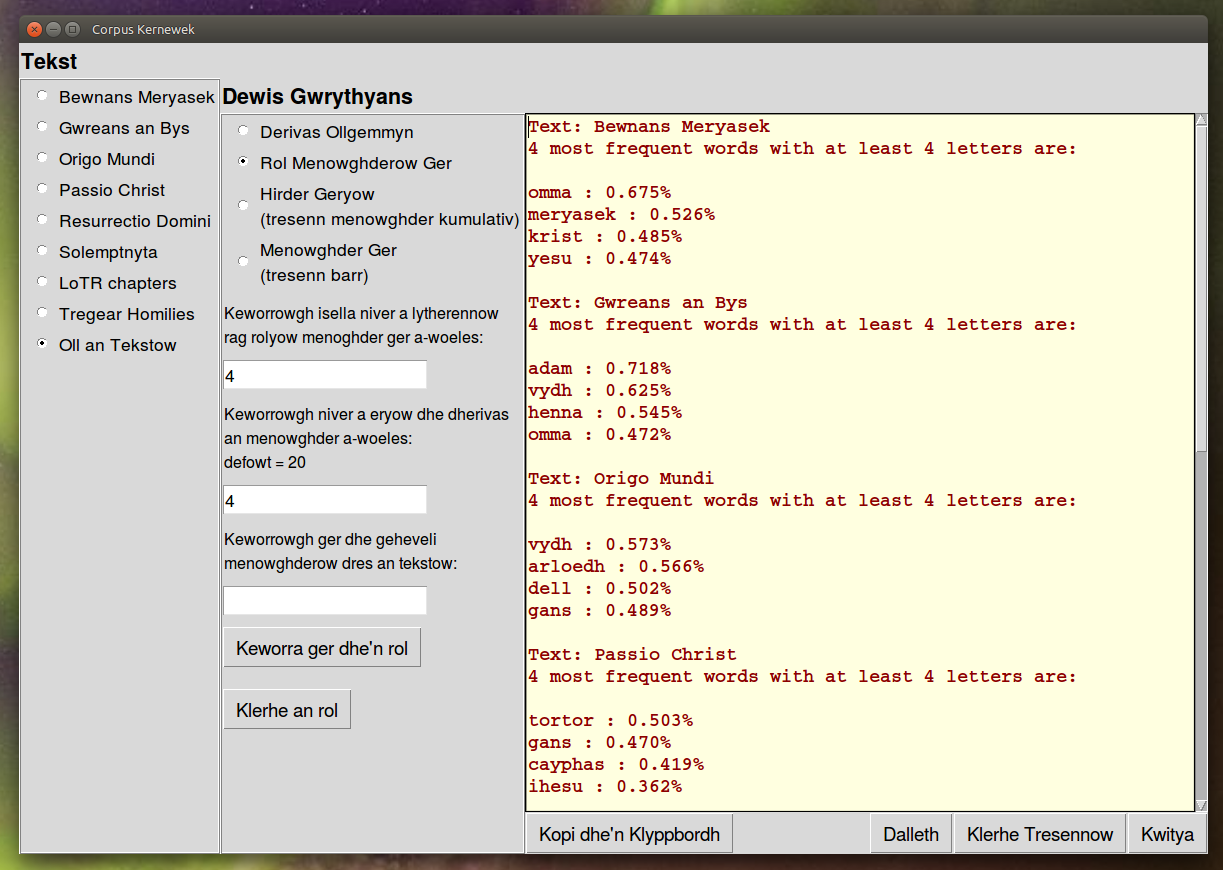
Task: Click the output scrollbar down arrow
Action: (1201, 805)
